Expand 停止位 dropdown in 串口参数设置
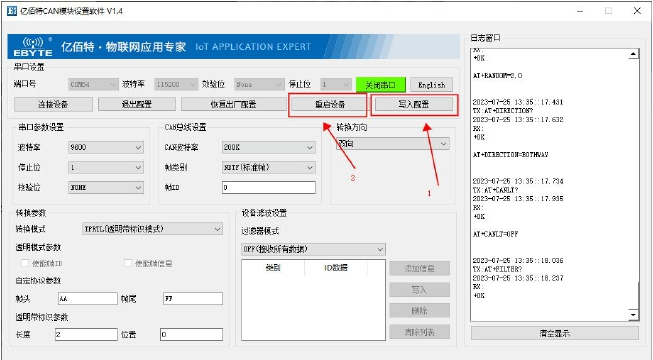 click(106, 168)
